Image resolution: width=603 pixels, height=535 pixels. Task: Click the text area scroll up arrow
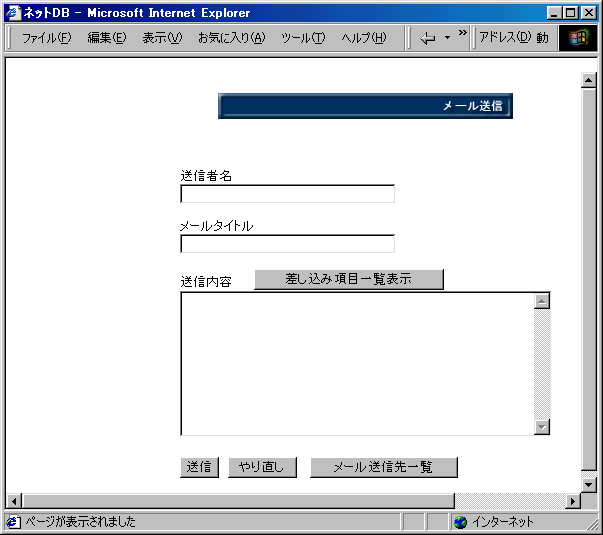tap(542, 301)
